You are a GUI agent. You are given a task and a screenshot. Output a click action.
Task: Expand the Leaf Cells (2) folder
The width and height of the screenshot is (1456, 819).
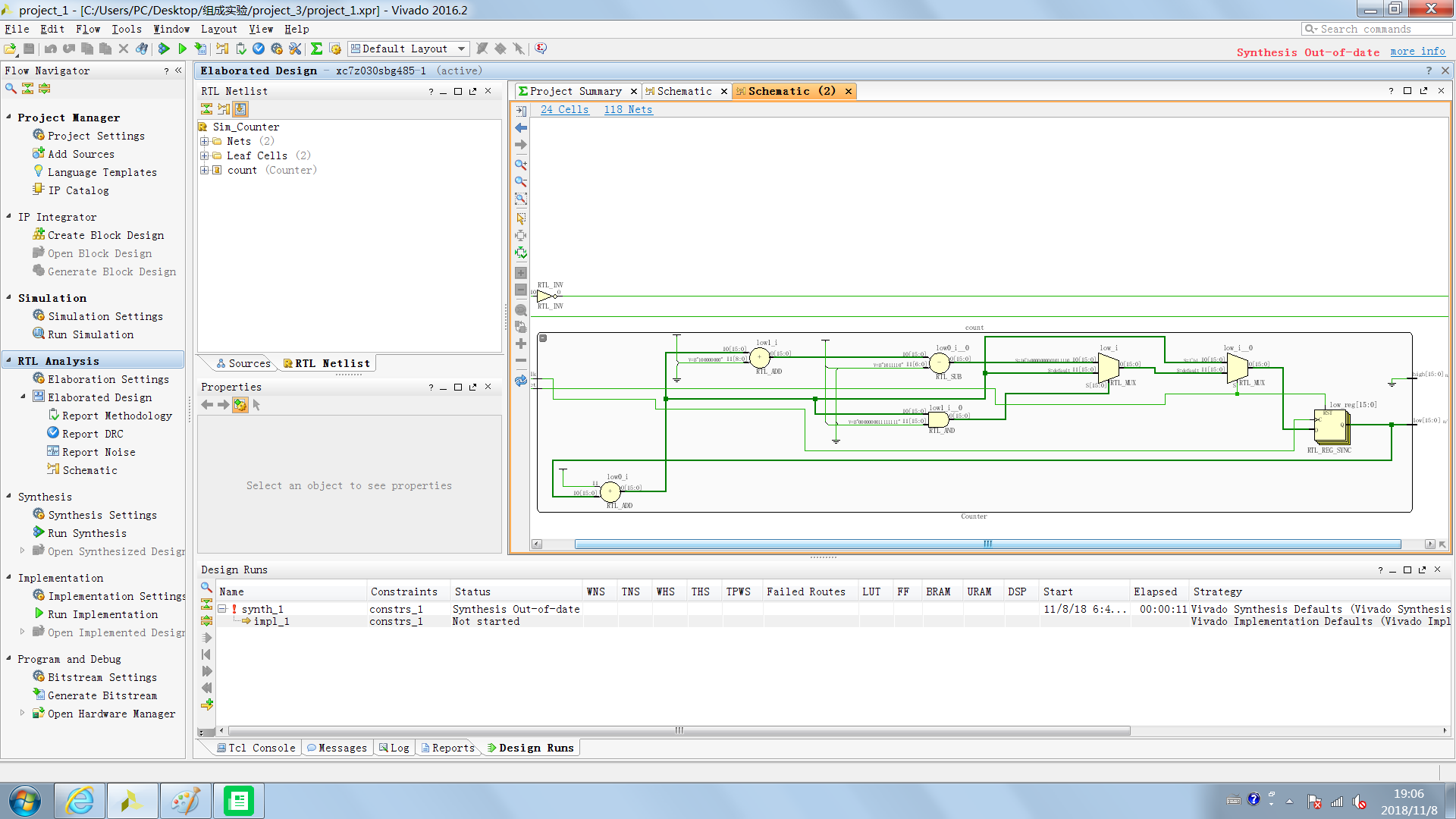pyautogui.click(x=204, y=155)
